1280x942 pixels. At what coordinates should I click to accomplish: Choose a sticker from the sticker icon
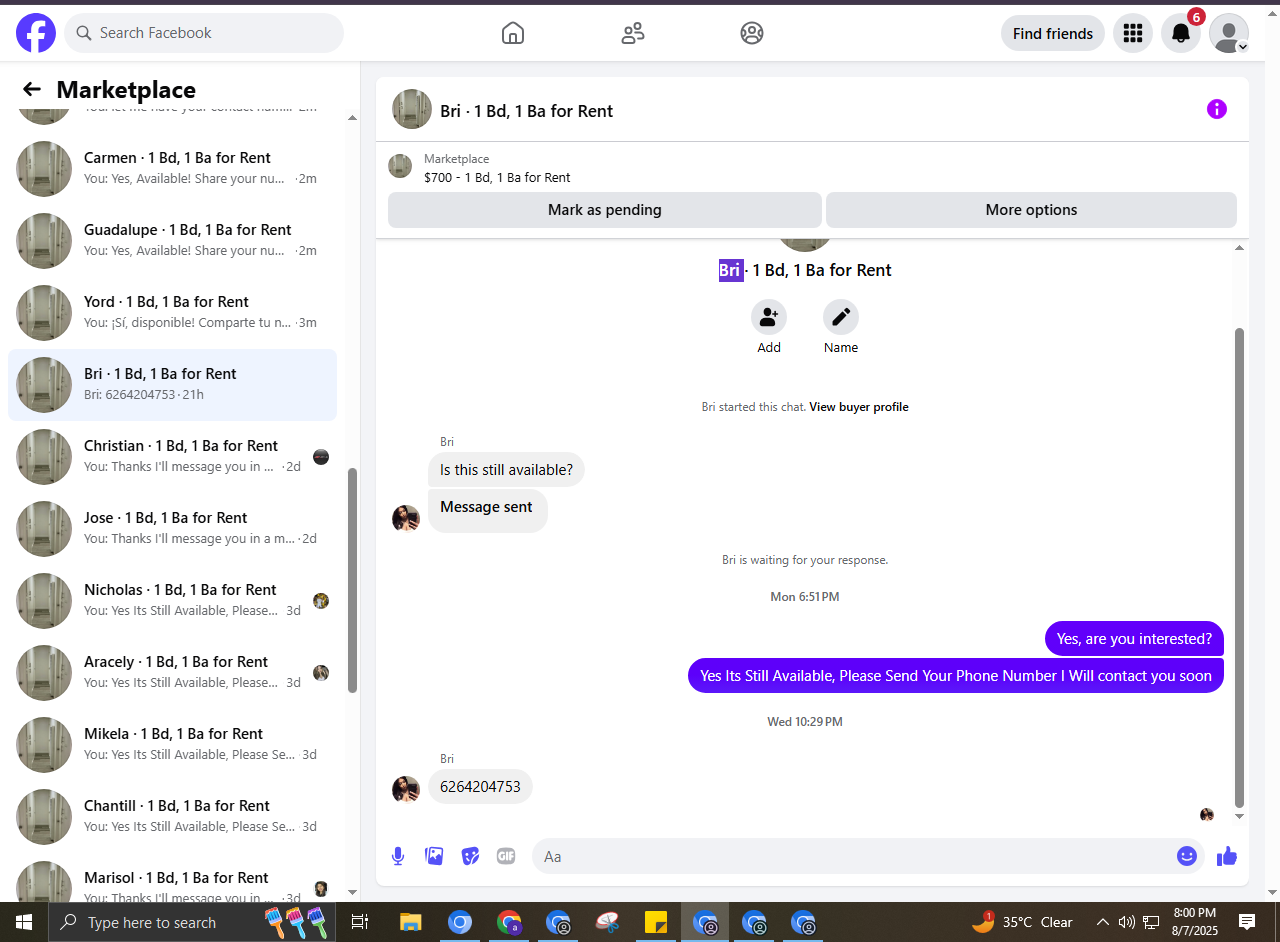click(x=470, y=856)
